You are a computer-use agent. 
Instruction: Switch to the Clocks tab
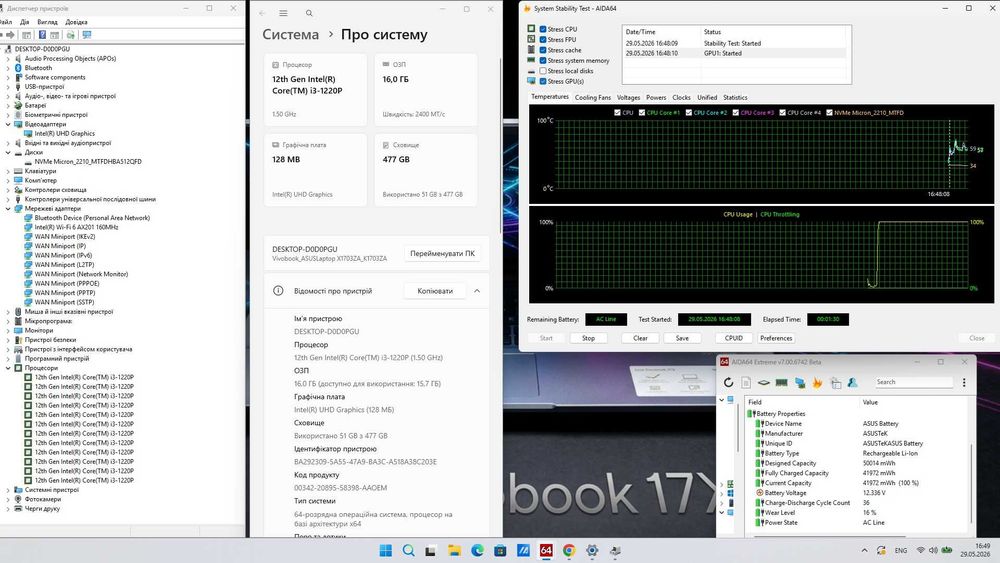tap(681, 98)
